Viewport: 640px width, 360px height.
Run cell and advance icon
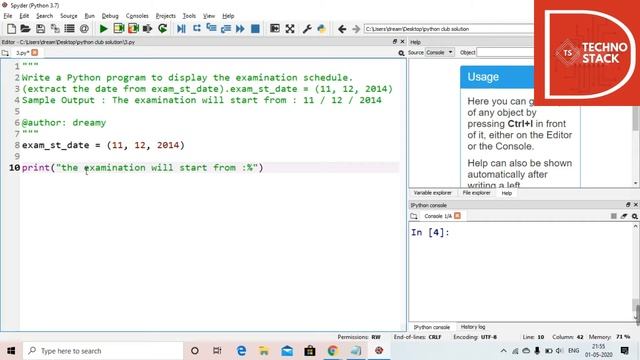(133, 29)
